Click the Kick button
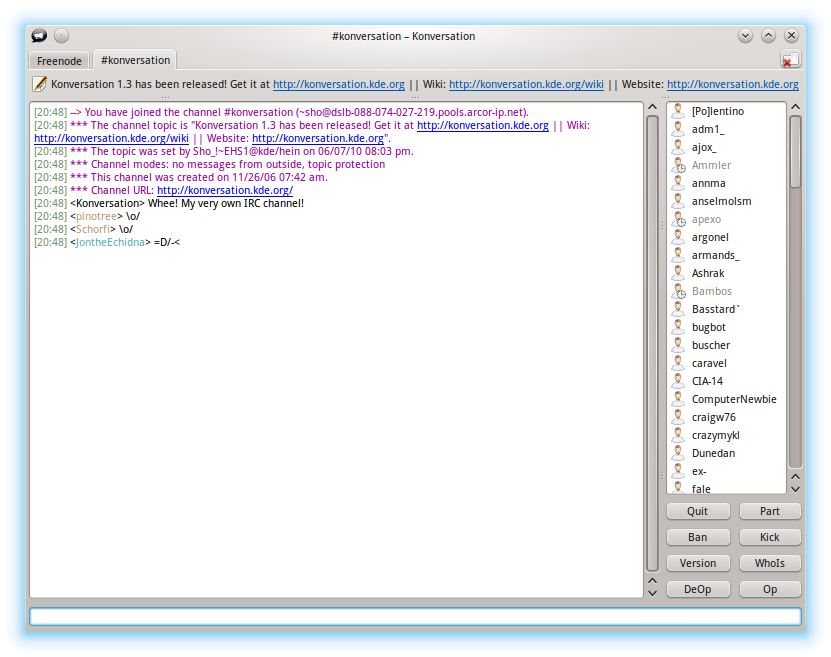Screen dimensions: 831x657 click(x=770, y=537)
